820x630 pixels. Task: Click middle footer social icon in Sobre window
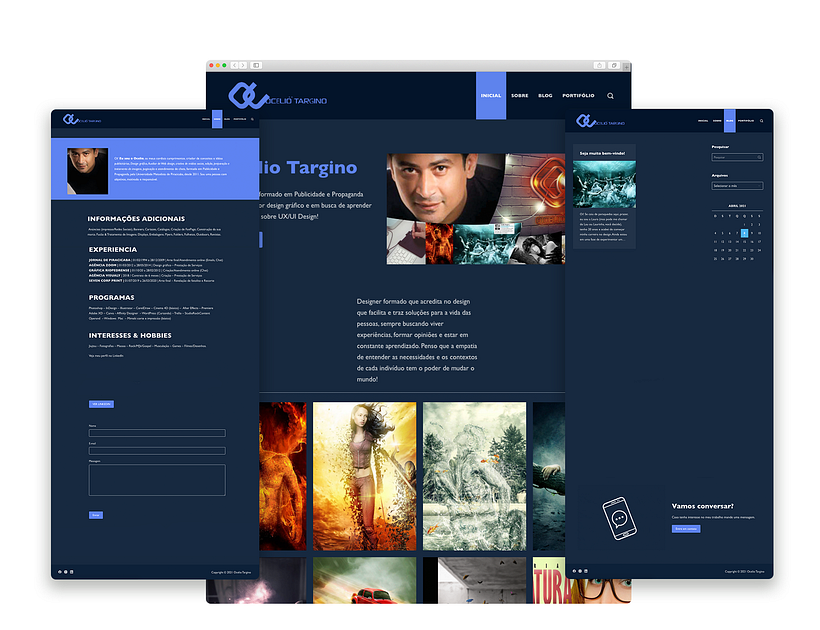coord(65,572)
